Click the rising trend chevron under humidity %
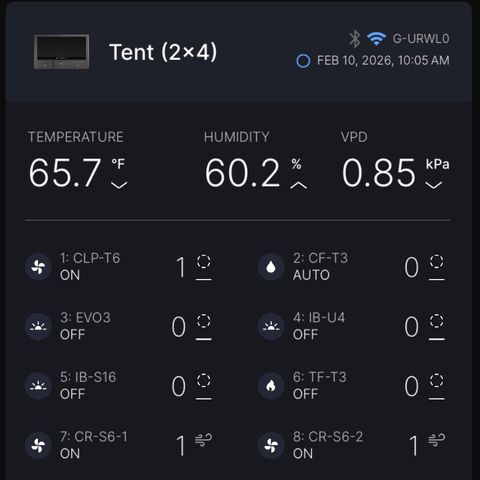 pyautogui.click(x=298, y=185)
